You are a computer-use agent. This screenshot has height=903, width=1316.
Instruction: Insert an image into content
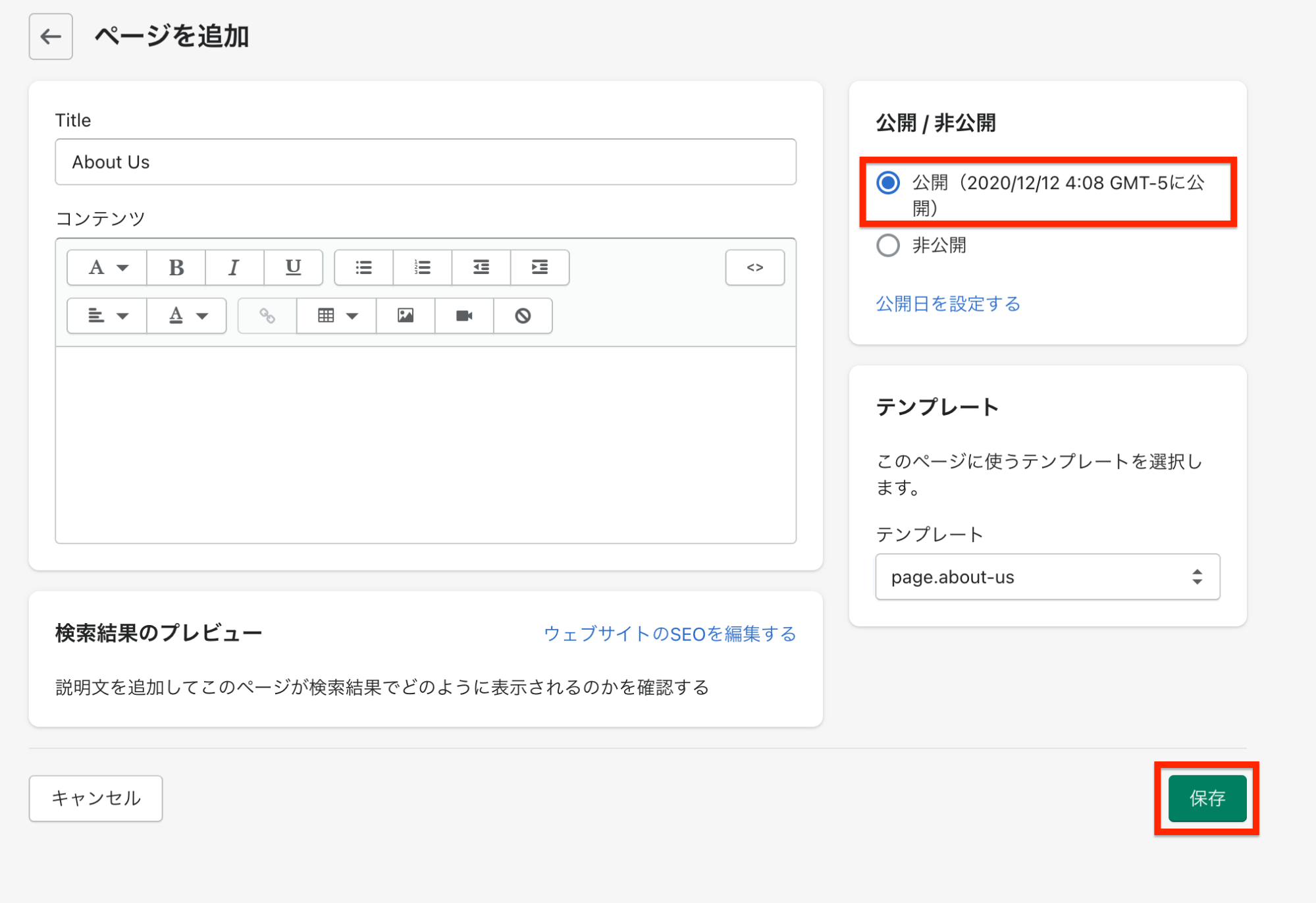[406, 316]
